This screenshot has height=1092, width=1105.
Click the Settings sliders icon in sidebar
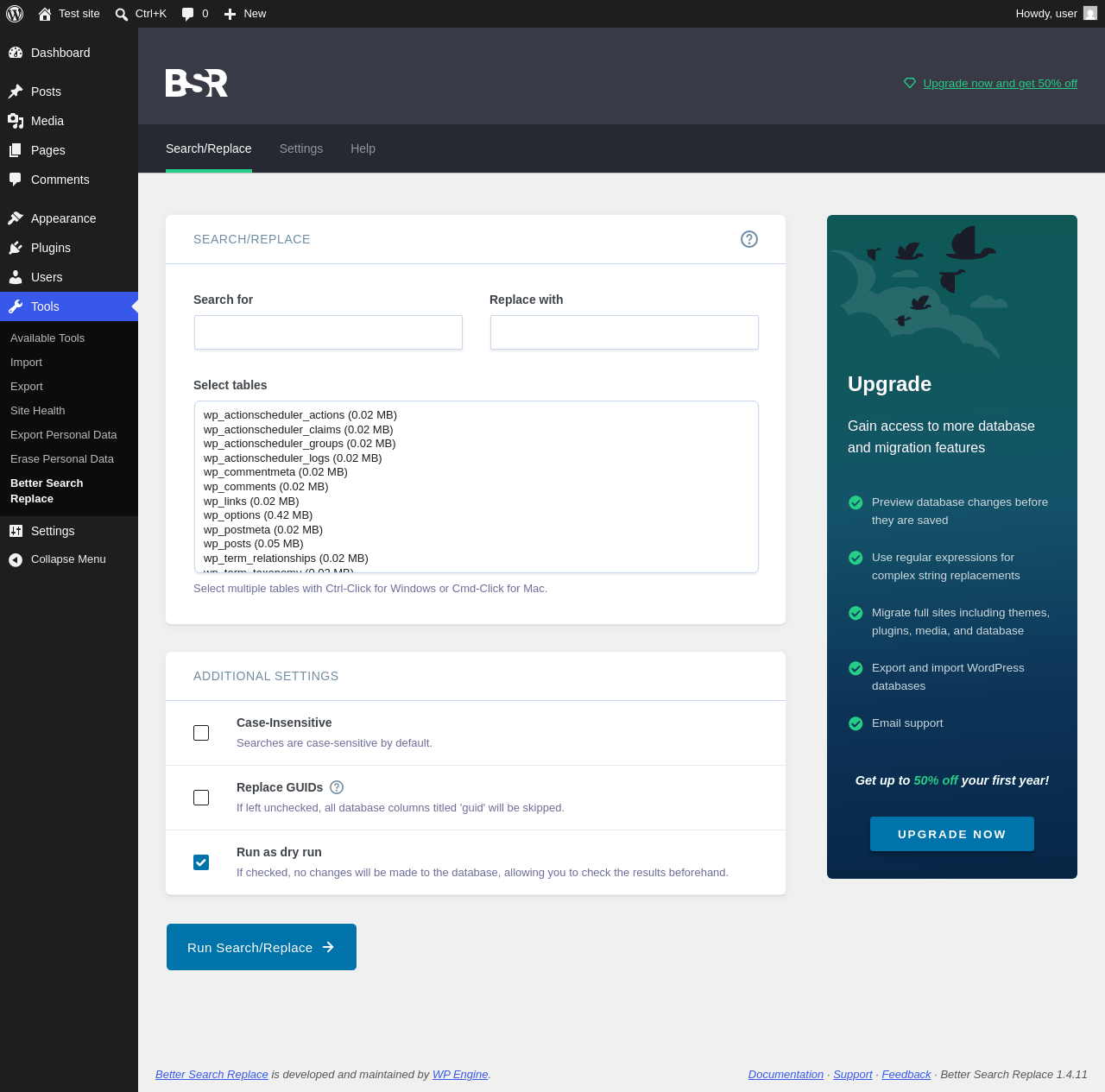(16, 531)
